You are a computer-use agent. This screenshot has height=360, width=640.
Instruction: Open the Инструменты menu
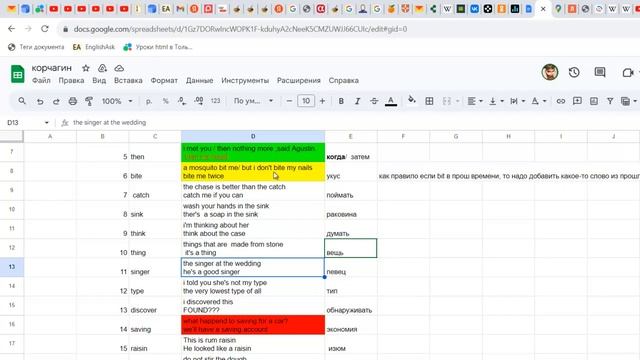[245, 80]
